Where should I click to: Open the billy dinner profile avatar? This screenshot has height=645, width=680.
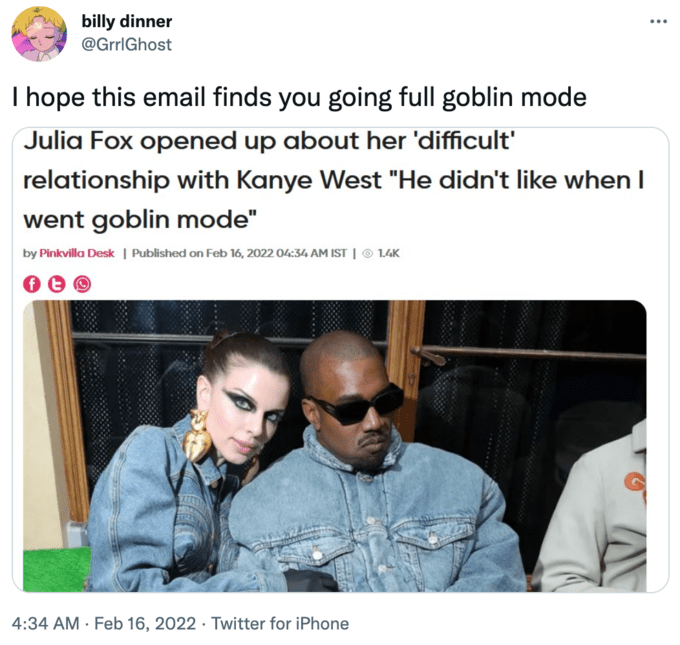click(x=39, y=33)
